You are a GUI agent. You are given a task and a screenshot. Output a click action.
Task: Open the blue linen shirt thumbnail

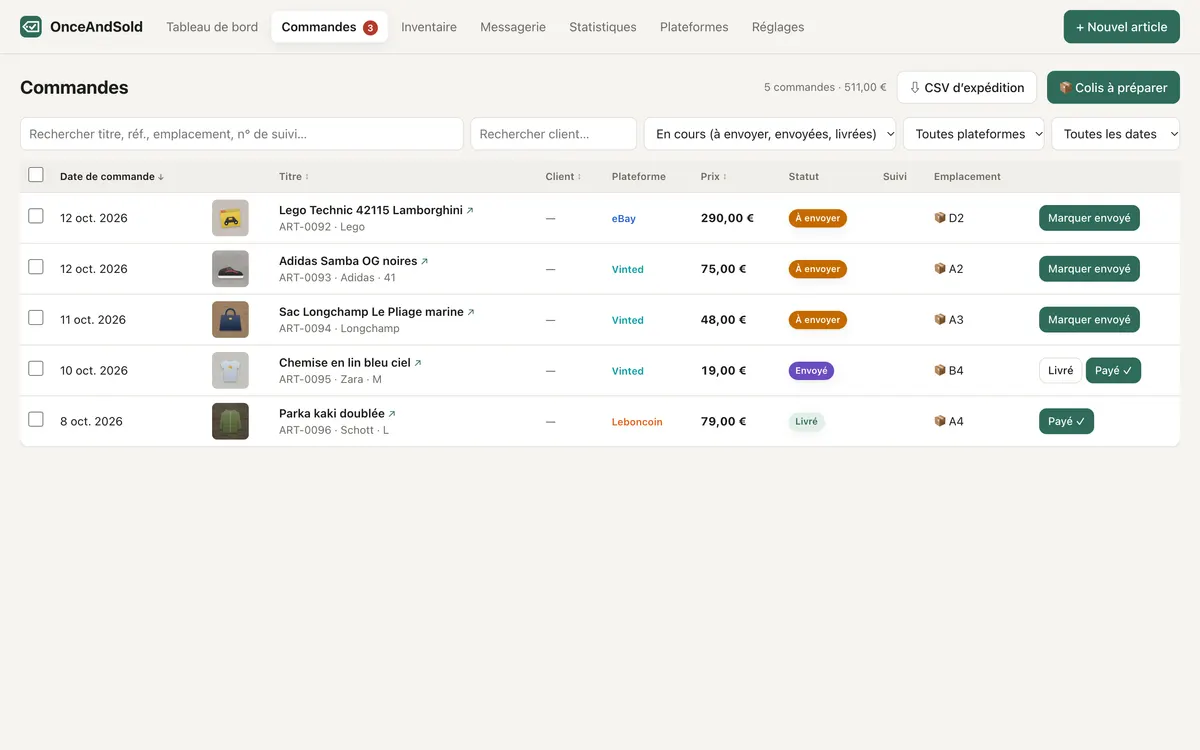230,371
